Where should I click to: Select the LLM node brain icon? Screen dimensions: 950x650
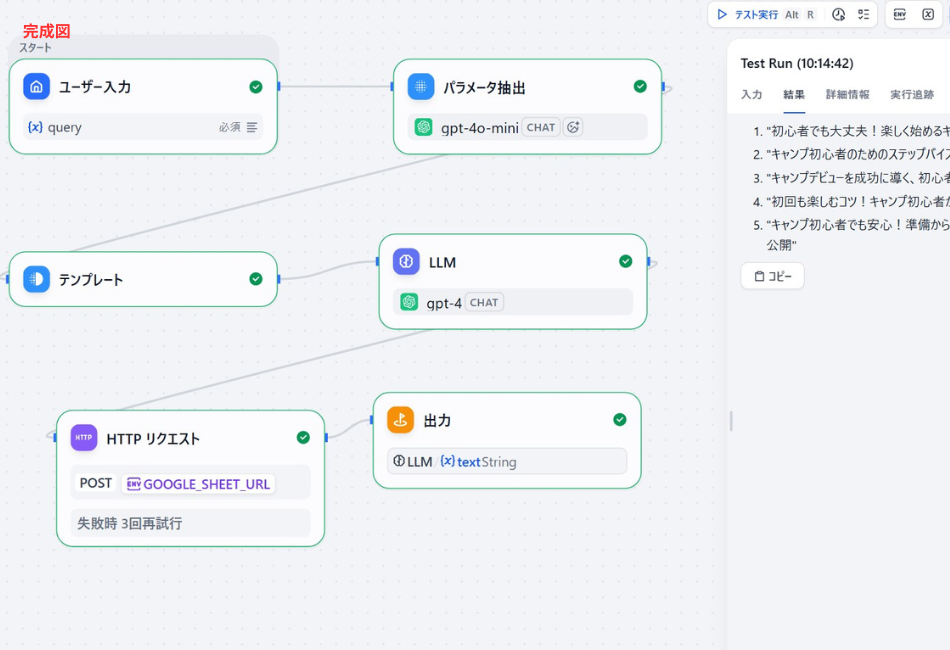[x=407, y=262]
